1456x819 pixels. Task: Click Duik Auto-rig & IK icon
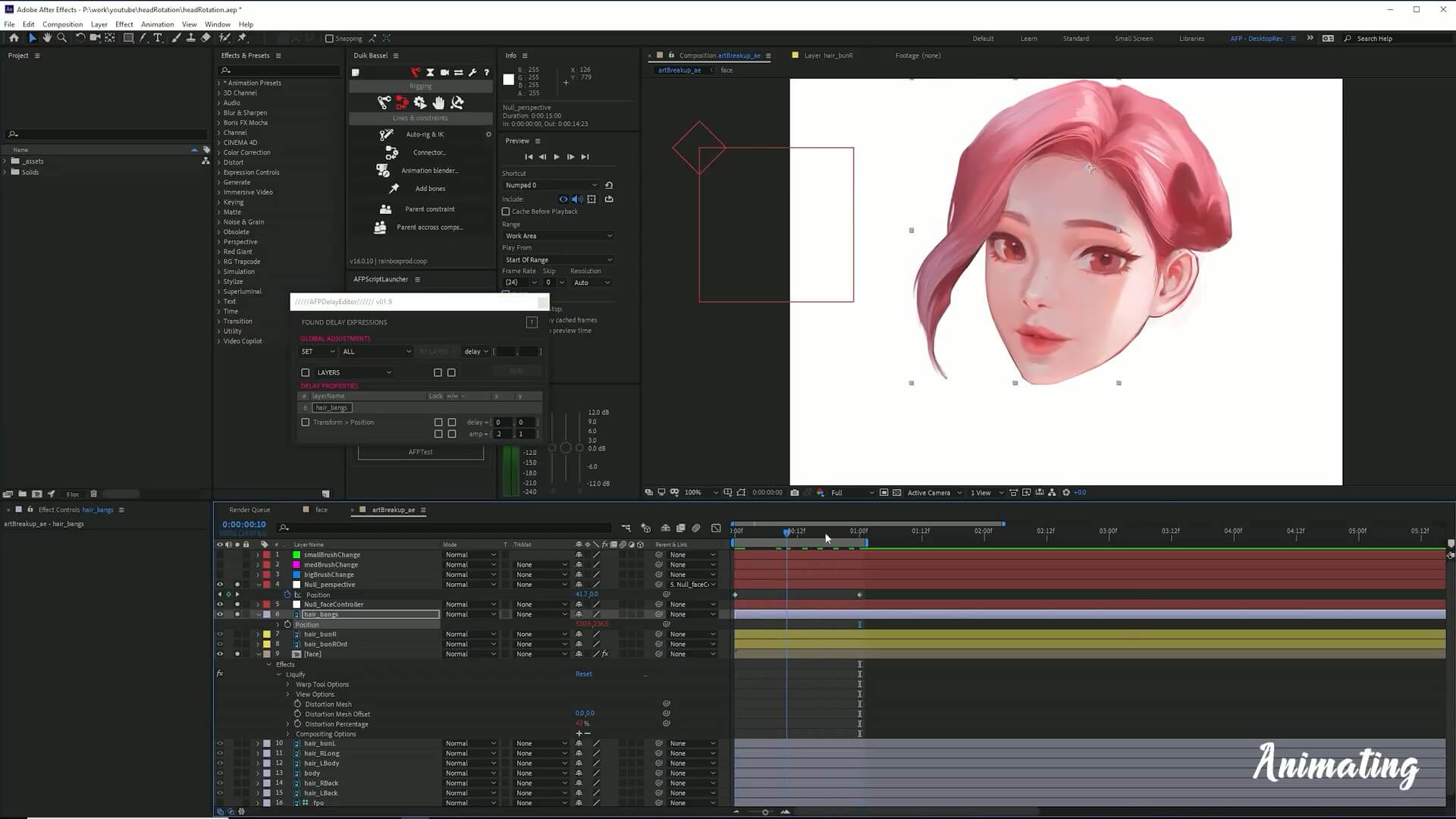pos(386,134)
